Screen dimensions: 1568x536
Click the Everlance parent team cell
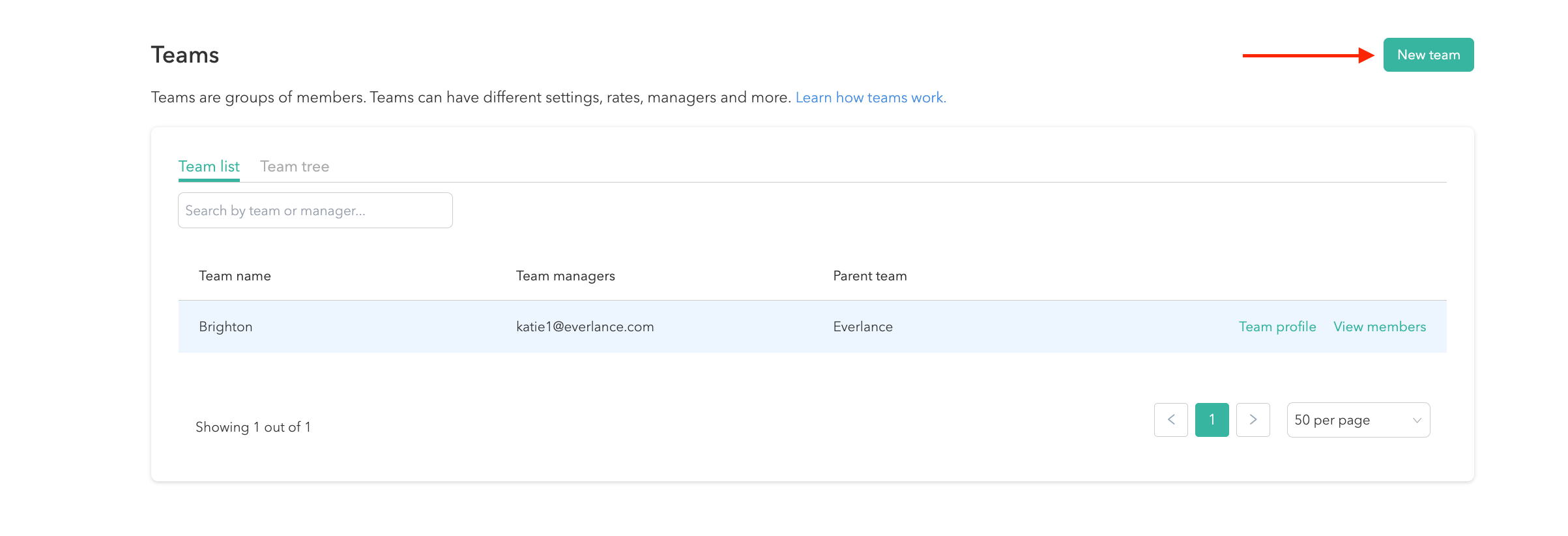862,327
